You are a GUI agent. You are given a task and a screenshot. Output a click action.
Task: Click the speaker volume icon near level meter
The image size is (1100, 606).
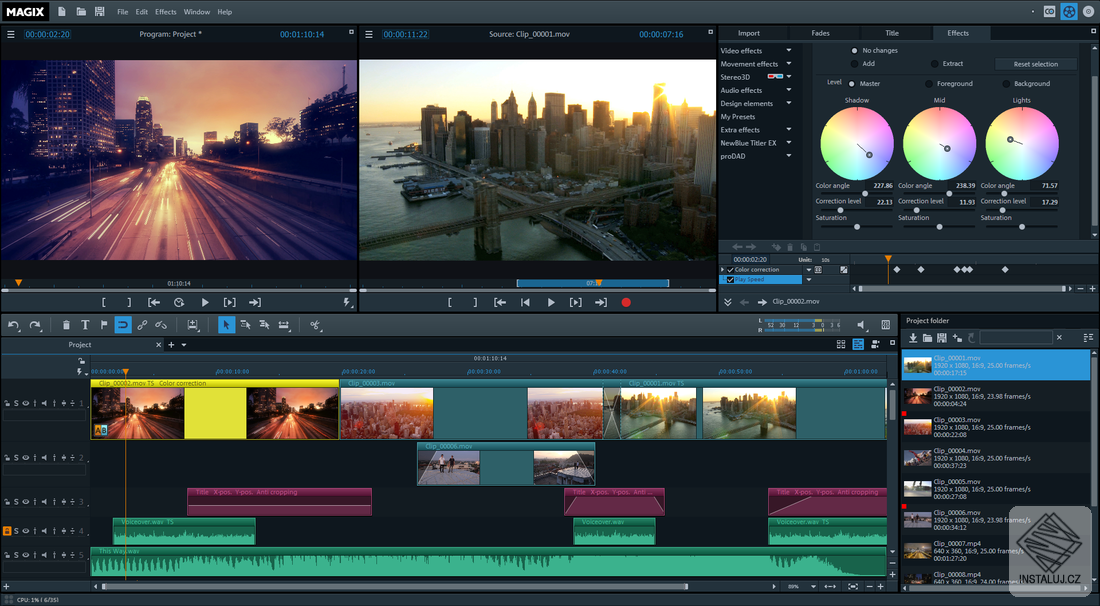click(x=861, y=325)
